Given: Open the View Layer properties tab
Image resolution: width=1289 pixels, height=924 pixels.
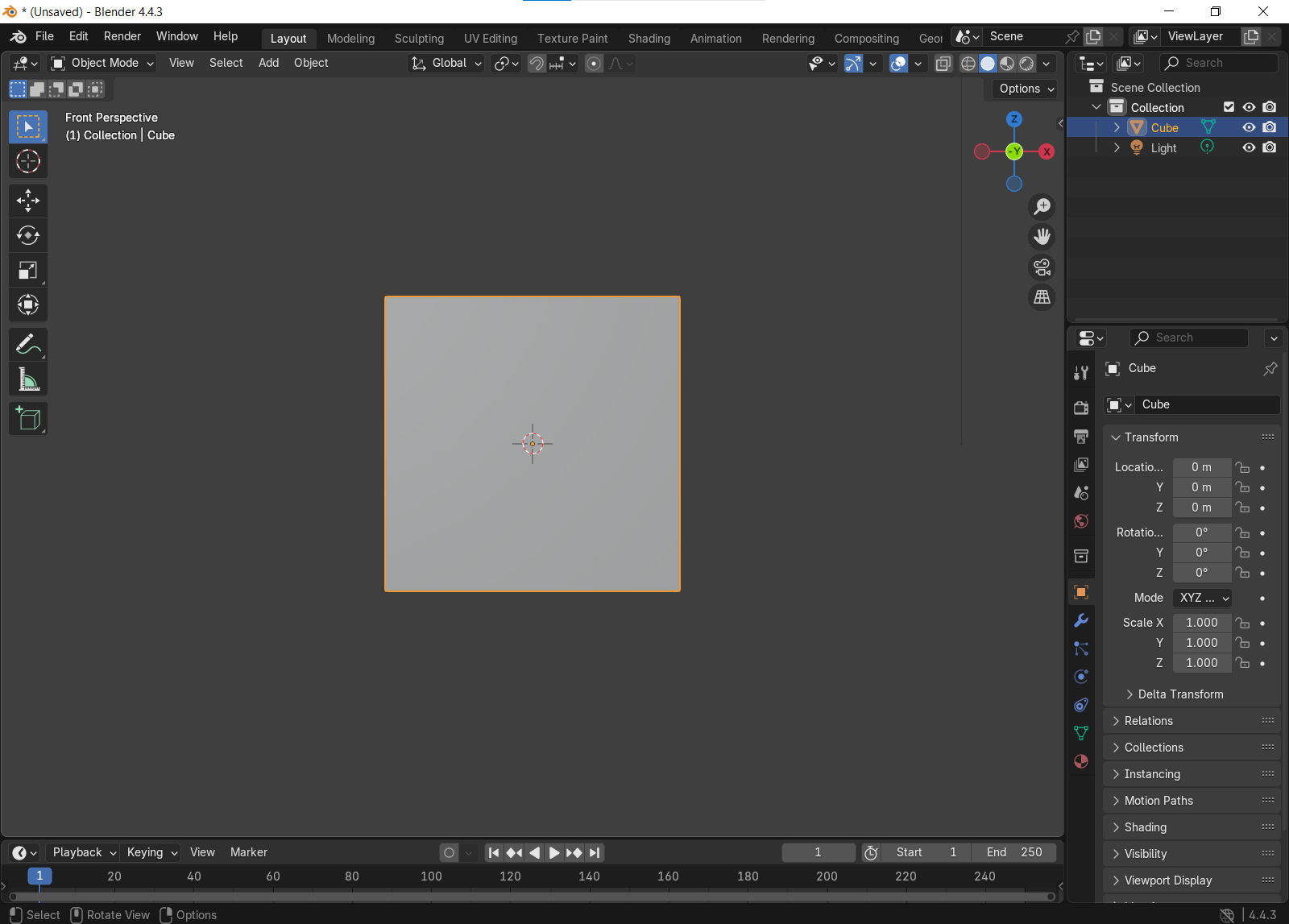Looking at the screenshot, I should [x=1081, y=464].
